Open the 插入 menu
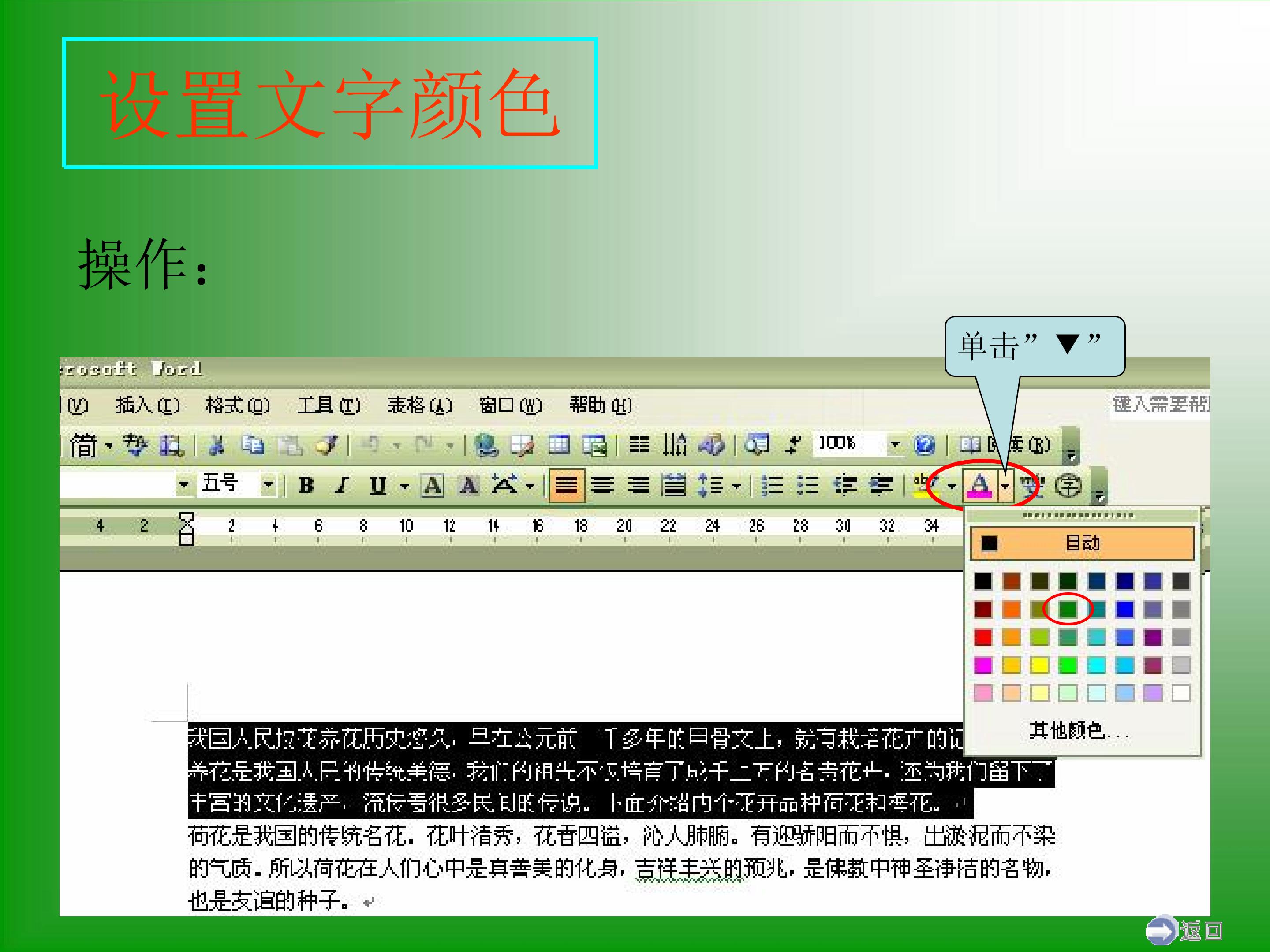1270x952 pixels. 148,405
